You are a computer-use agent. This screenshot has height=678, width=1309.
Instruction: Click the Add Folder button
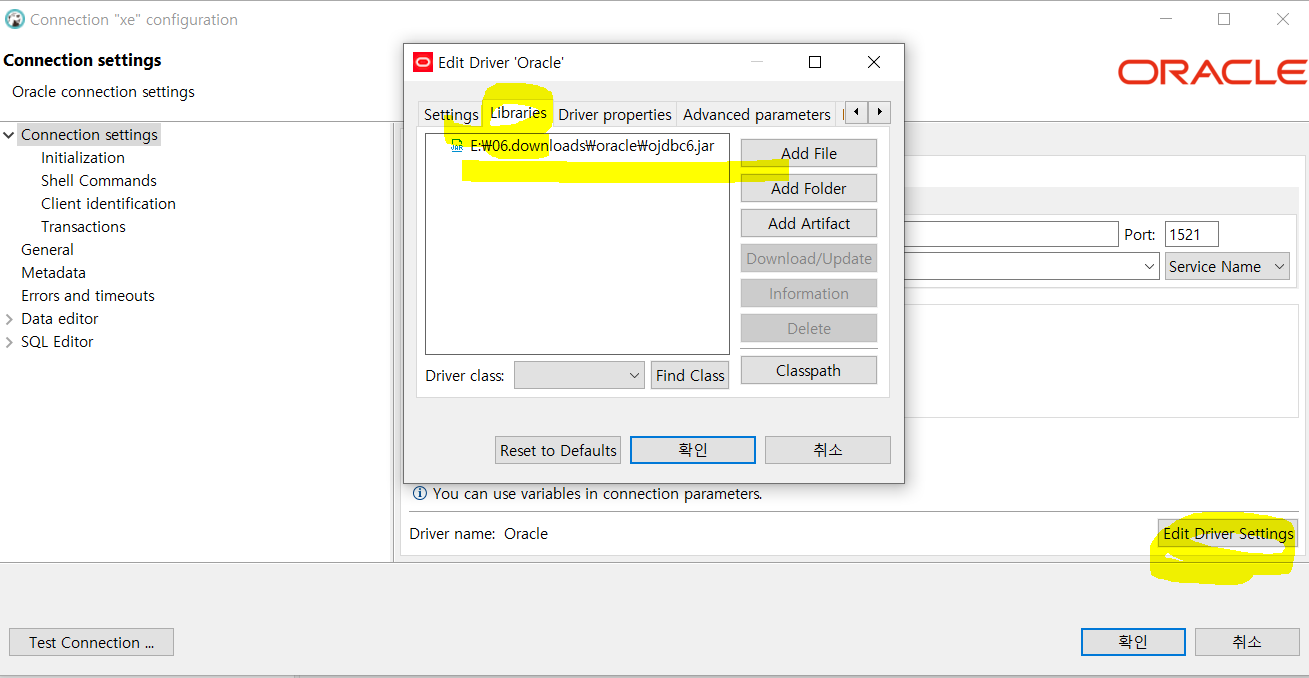tap(809, 188)
